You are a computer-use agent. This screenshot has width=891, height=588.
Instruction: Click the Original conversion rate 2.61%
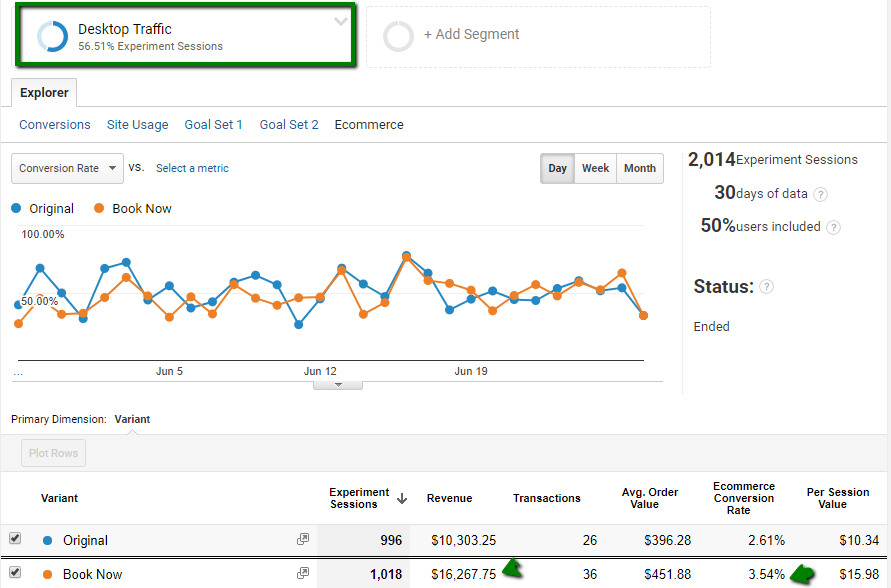coord(766,540)
